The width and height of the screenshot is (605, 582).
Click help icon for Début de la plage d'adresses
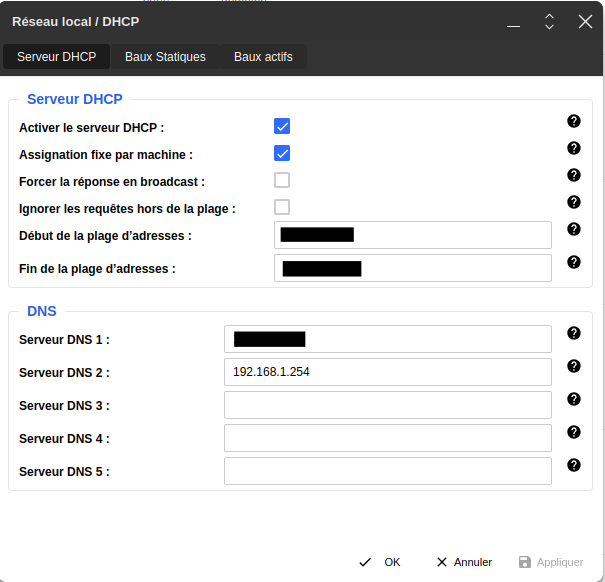[574, 229]
